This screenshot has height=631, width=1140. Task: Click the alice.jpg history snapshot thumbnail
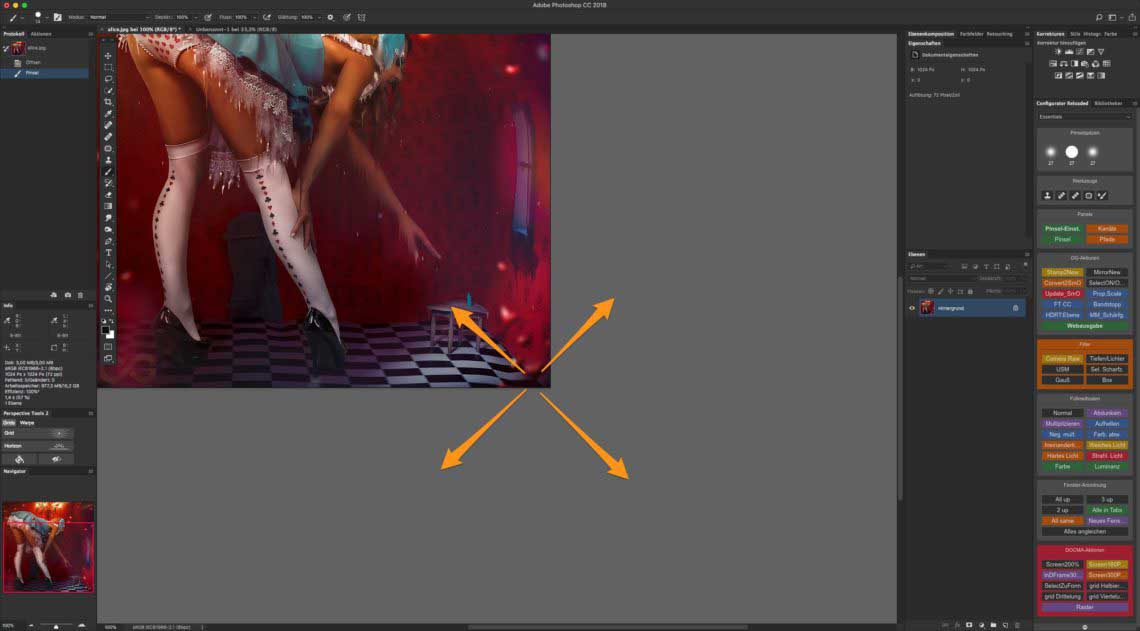pyautogui.click(x=18, y=48)
